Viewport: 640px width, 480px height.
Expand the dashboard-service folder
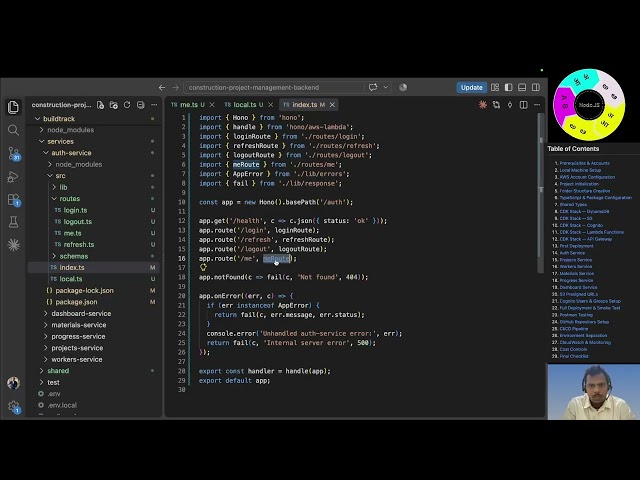46,313
